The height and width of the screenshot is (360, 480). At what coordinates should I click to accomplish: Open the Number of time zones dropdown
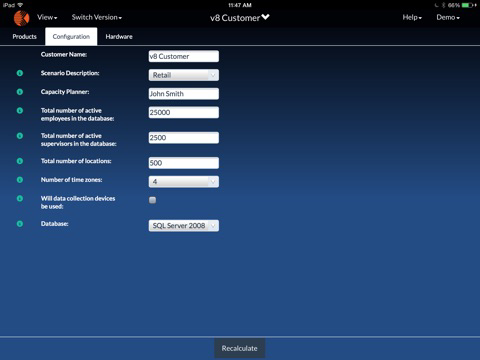[x=184, y=182]
